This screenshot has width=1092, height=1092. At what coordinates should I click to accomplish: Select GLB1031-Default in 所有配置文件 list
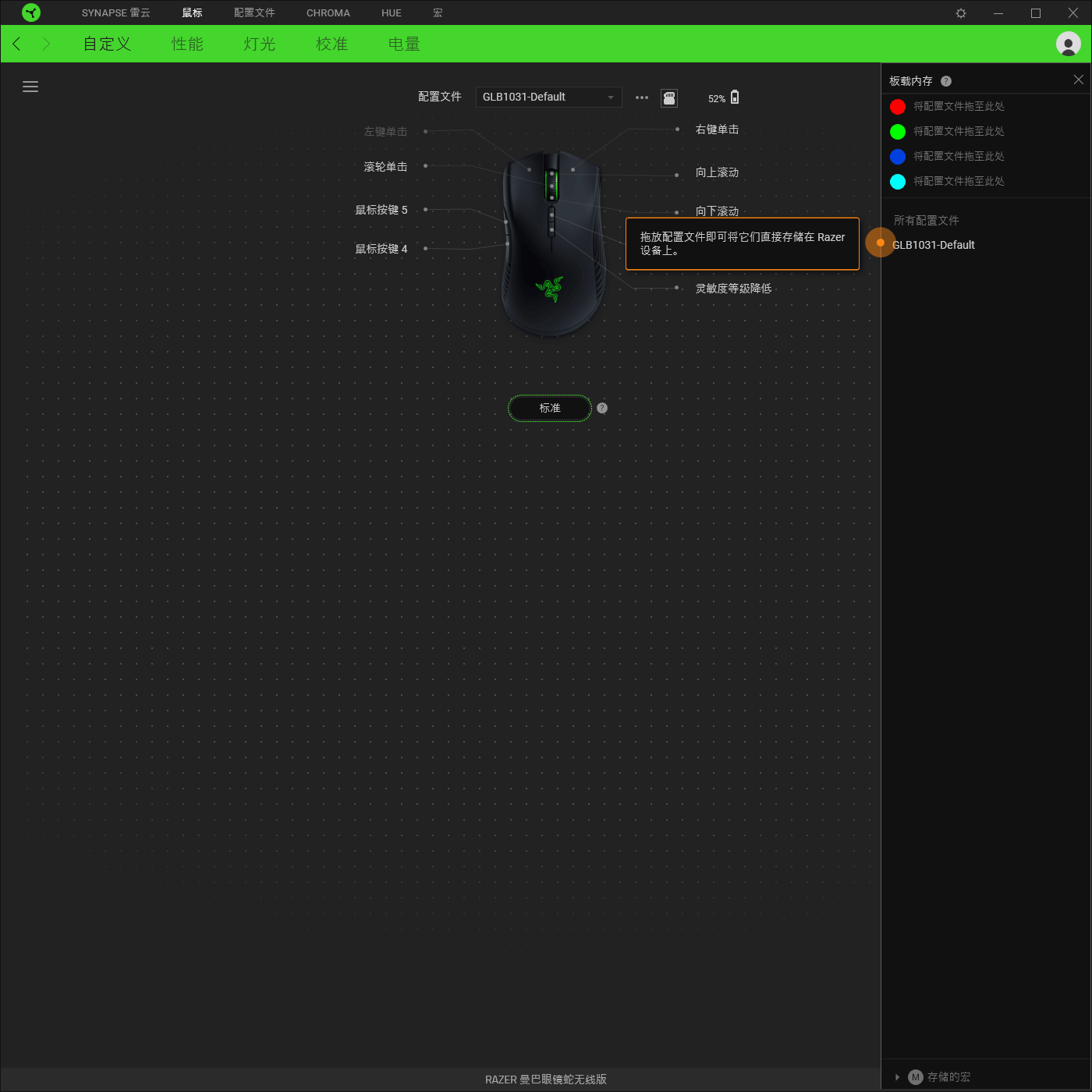pyautogui.click(x=934, y=245)
